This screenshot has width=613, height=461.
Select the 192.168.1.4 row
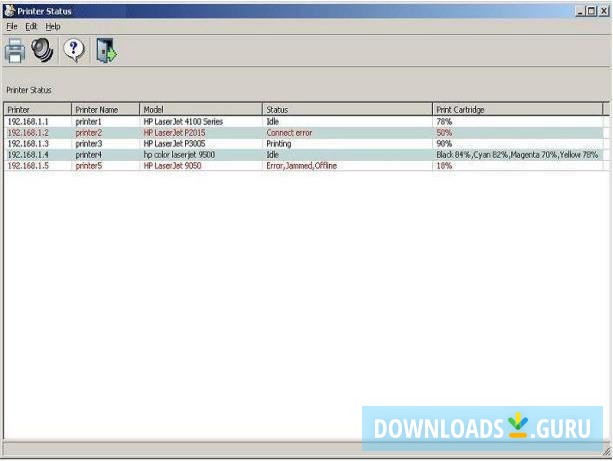(304, 154)
